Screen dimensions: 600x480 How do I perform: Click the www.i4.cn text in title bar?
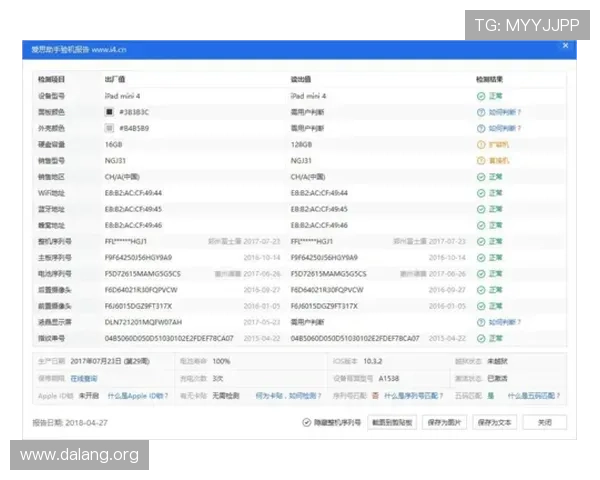point(109,50)
